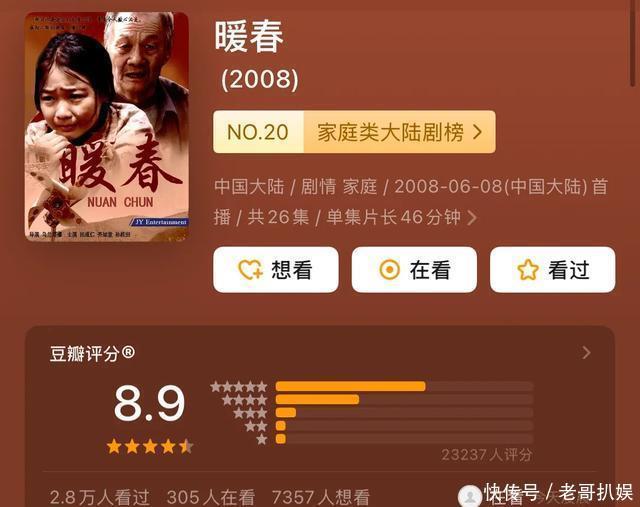Tap the chevron on the ranking banner
This screenshot has width=640, height=507.
pyautogui.click(x=478, y=132)
